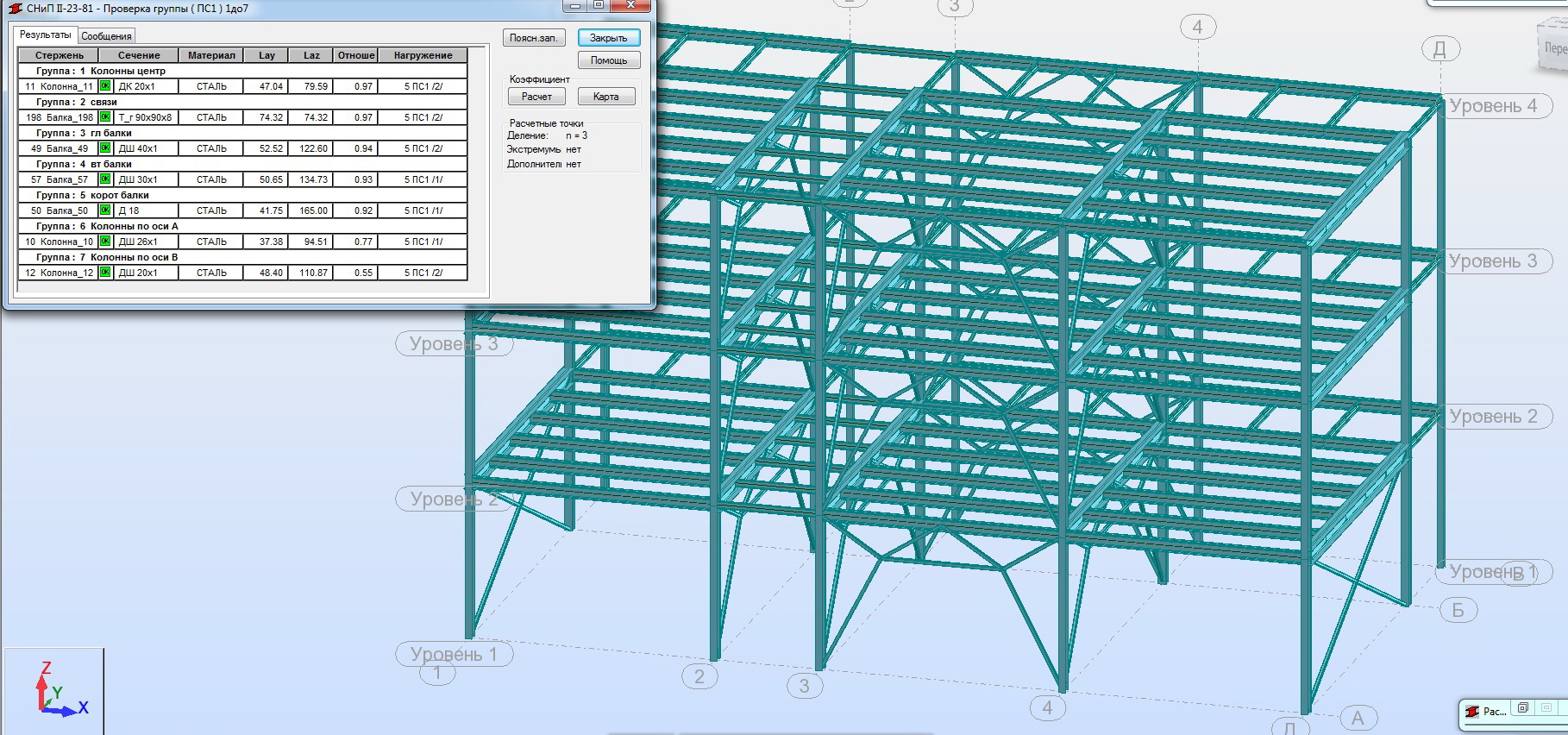Click green OK status icon for Балка_198
Viewport: 1568px width, 735px height.
[105, 117]
